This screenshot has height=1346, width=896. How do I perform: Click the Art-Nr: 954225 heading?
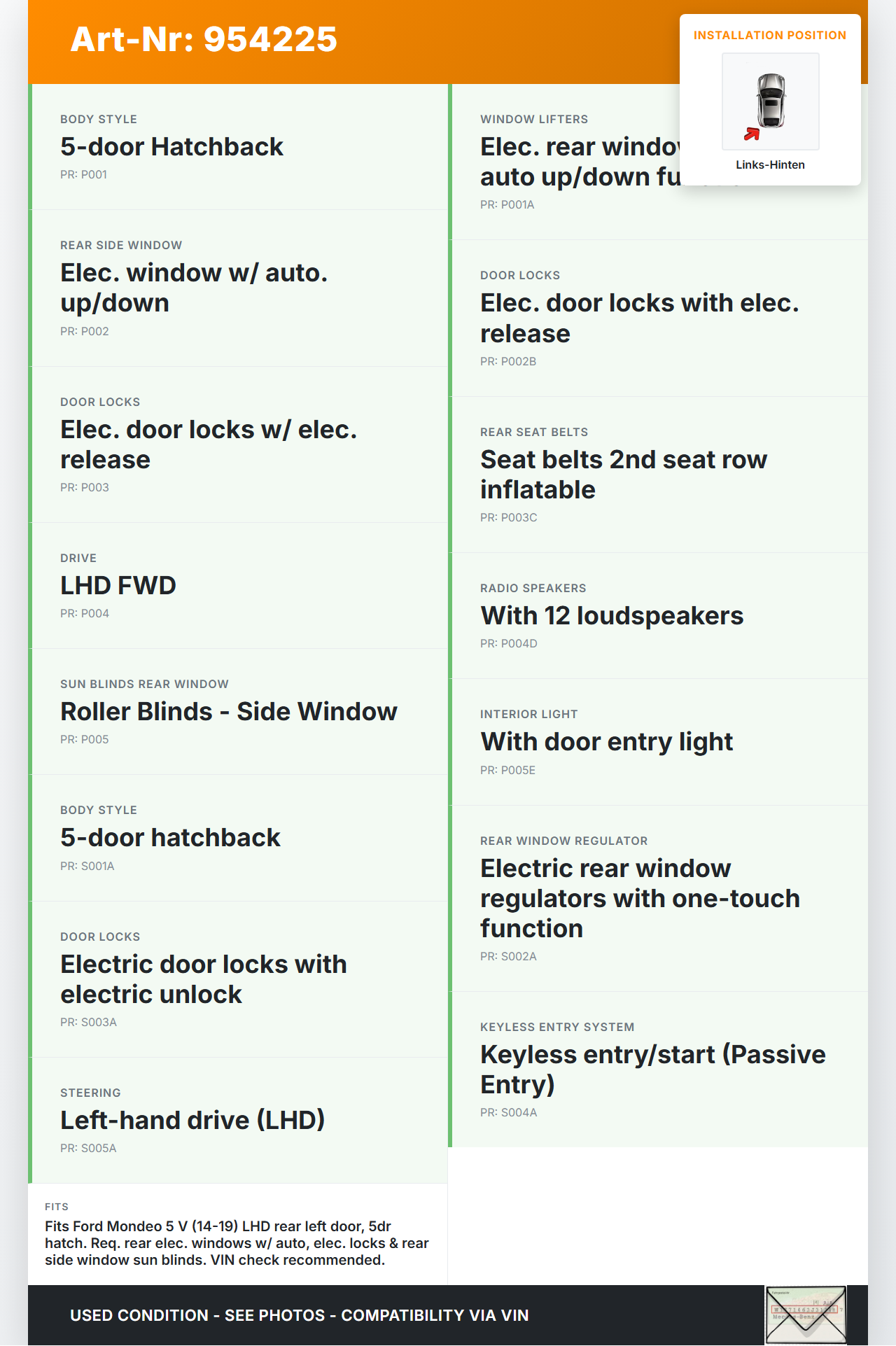(204, 39)
